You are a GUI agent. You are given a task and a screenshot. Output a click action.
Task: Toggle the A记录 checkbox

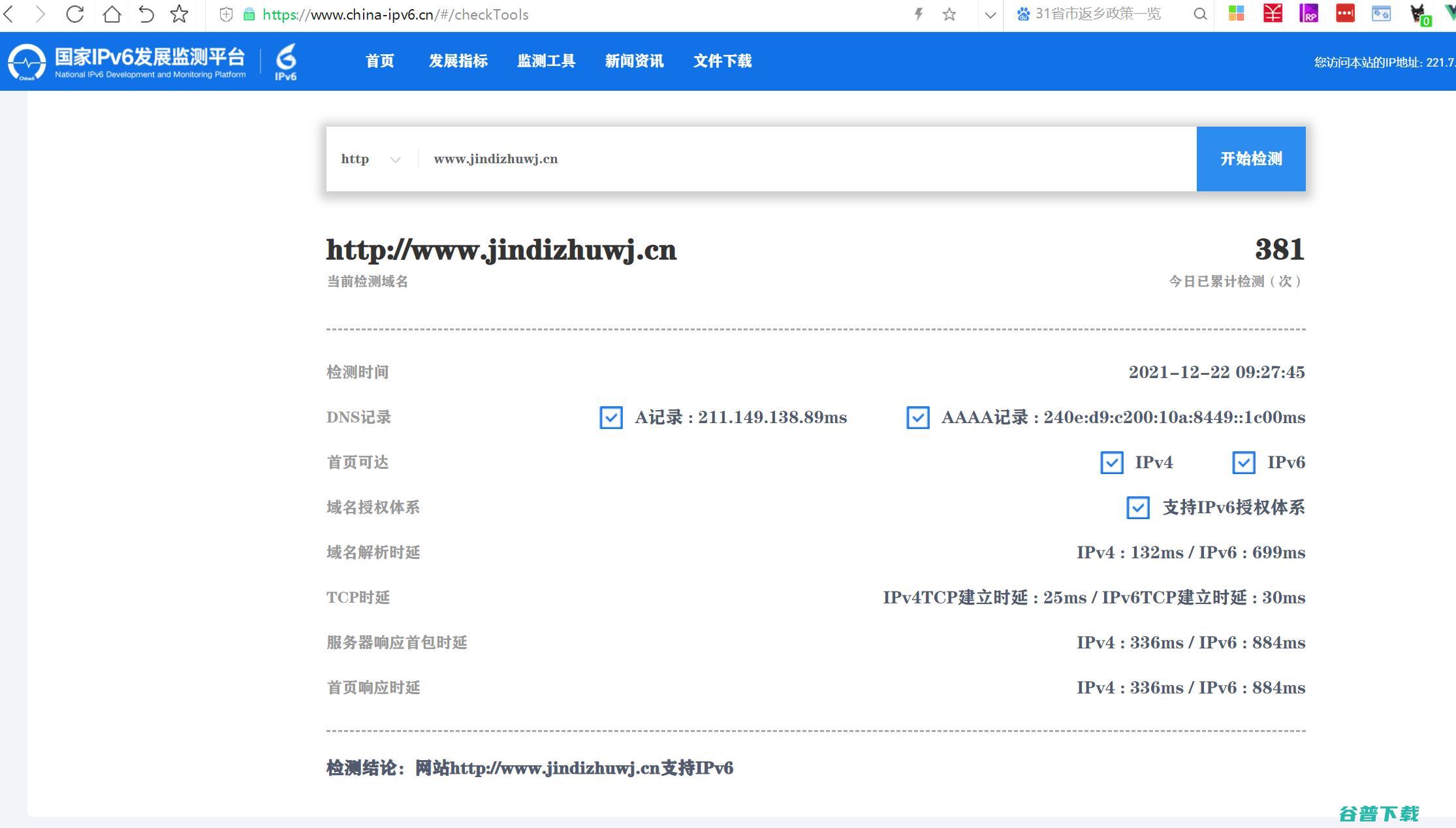[x=611, y=417]
